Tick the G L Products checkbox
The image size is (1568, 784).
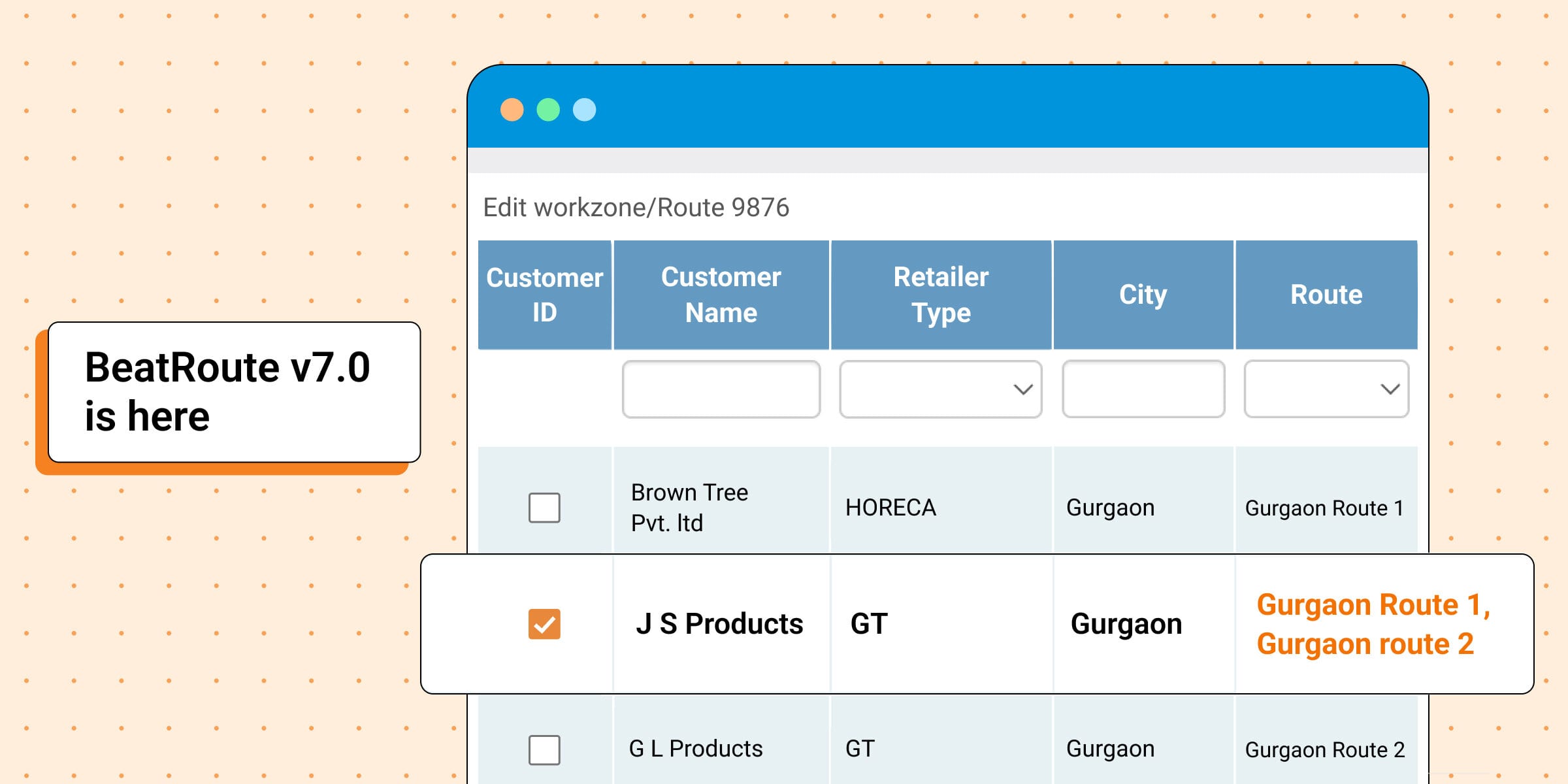(x=544, y=749)
